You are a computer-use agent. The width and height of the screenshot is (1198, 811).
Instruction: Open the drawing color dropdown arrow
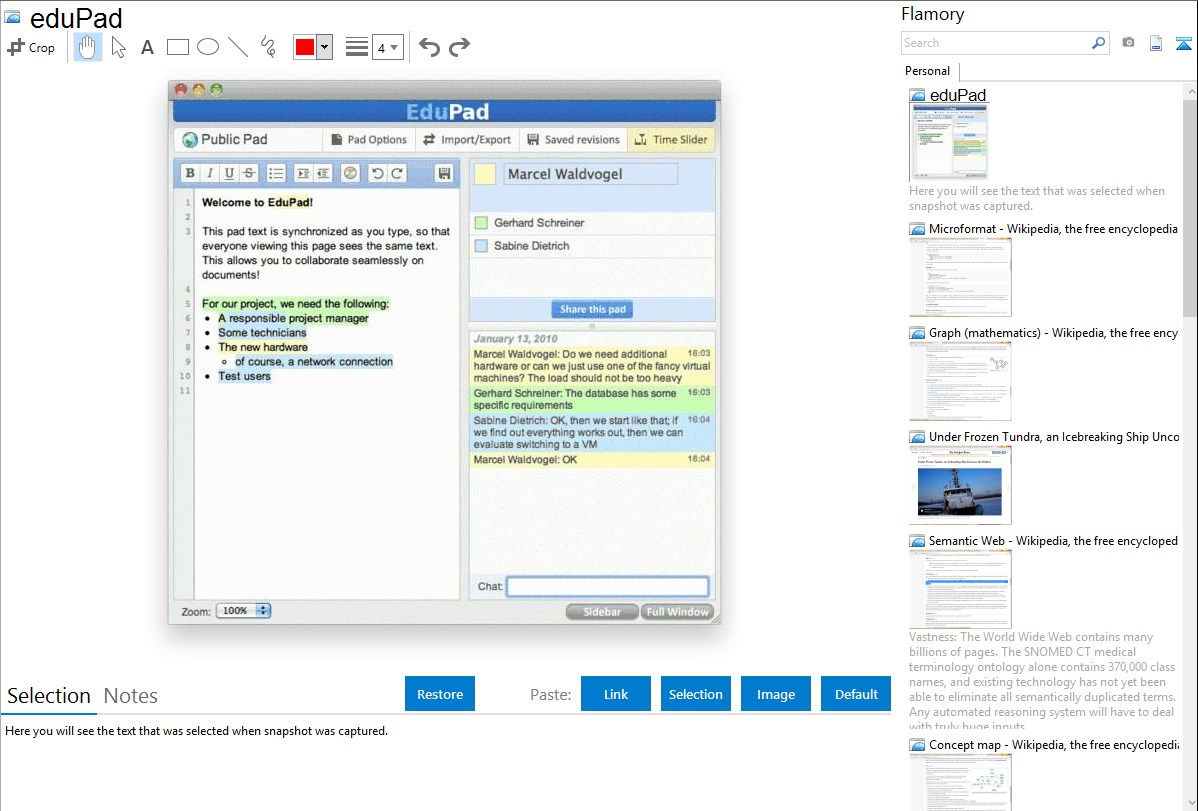tap(325, 47)
